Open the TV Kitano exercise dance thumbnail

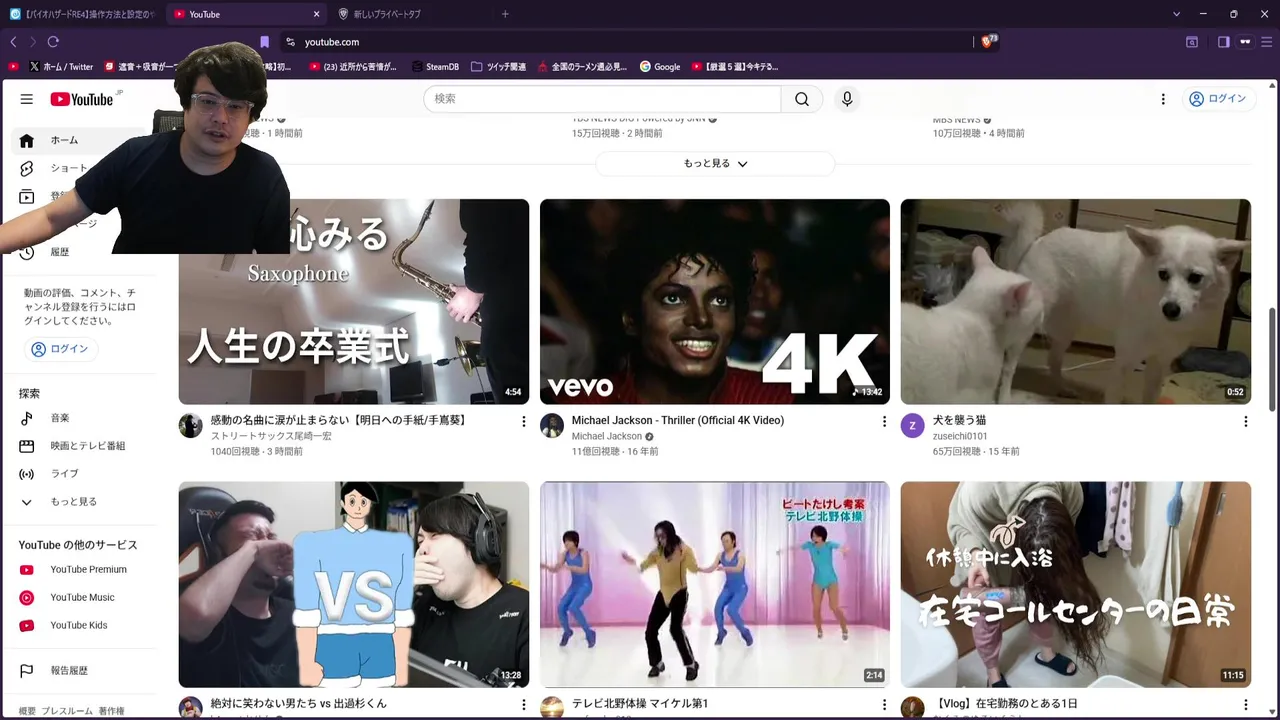(715, 585)
